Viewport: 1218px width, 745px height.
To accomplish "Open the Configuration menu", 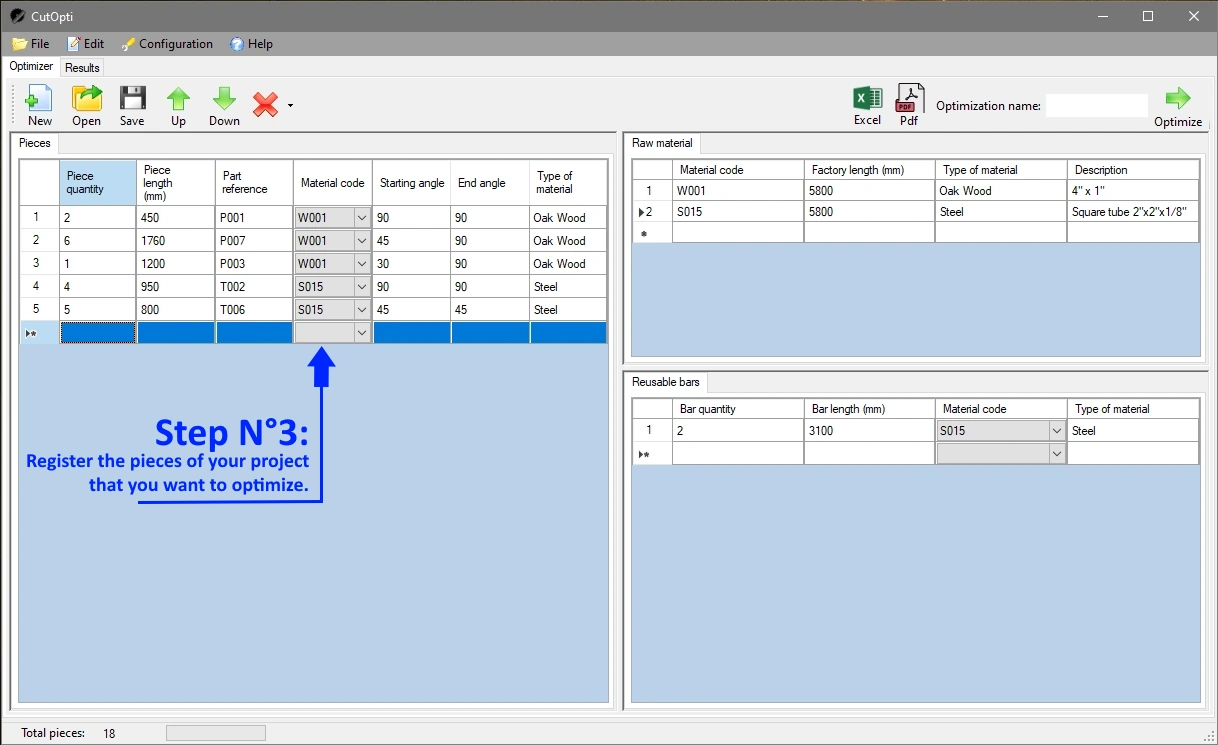I will pyautogui.click(x=166, y=44).
